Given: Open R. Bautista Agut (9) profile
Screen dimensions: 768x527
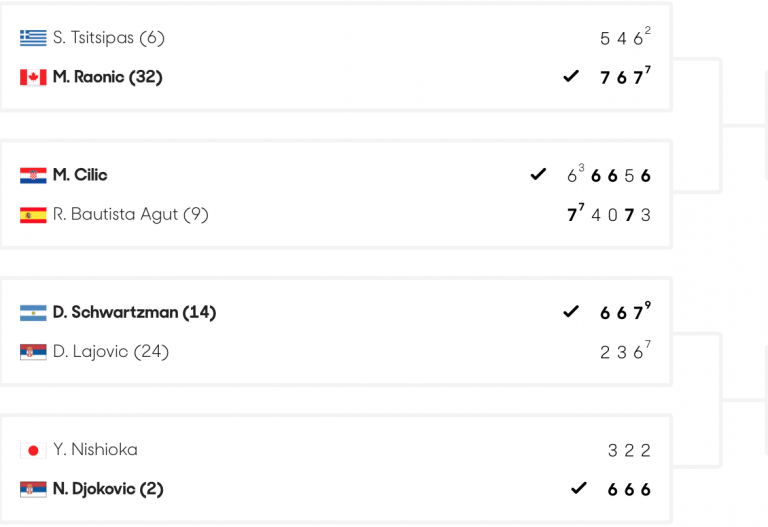Looking at the screenshot, I should point(131,215).
